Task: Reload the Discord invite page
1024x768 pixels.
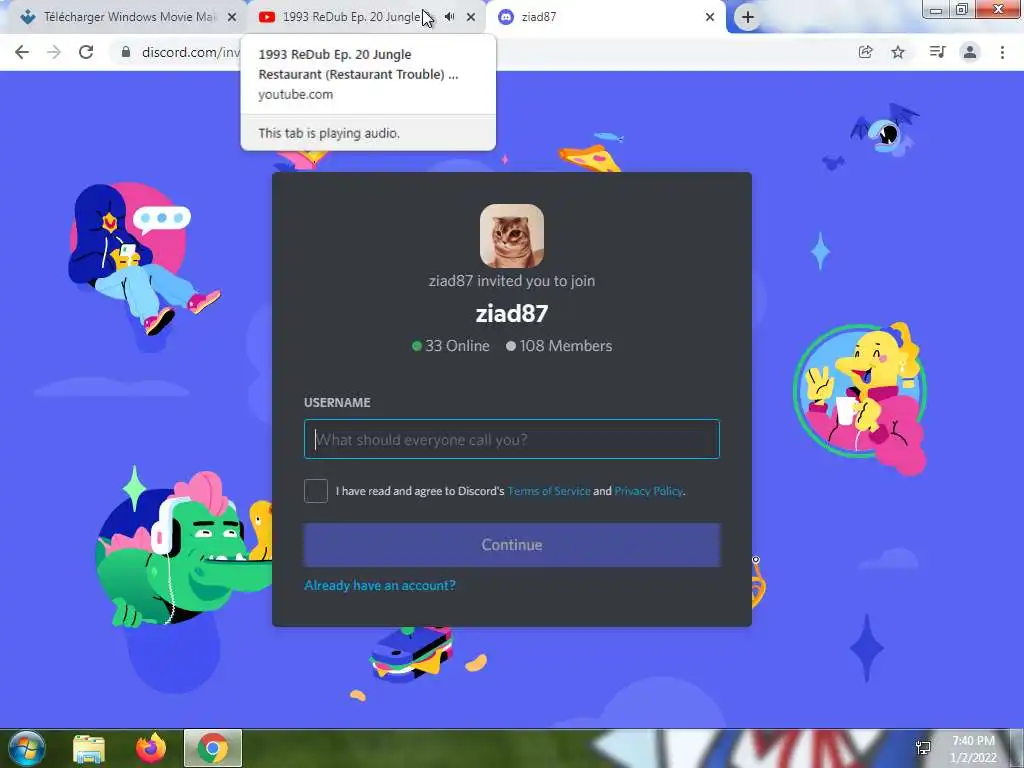Action: coord(86,52)
